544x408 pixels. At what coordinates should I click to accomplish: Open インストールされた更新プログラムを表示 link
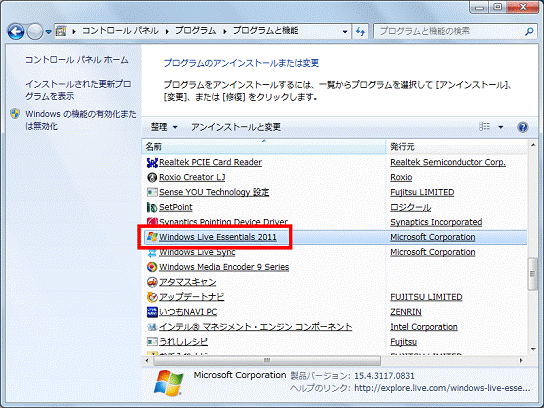pos(78,90)
